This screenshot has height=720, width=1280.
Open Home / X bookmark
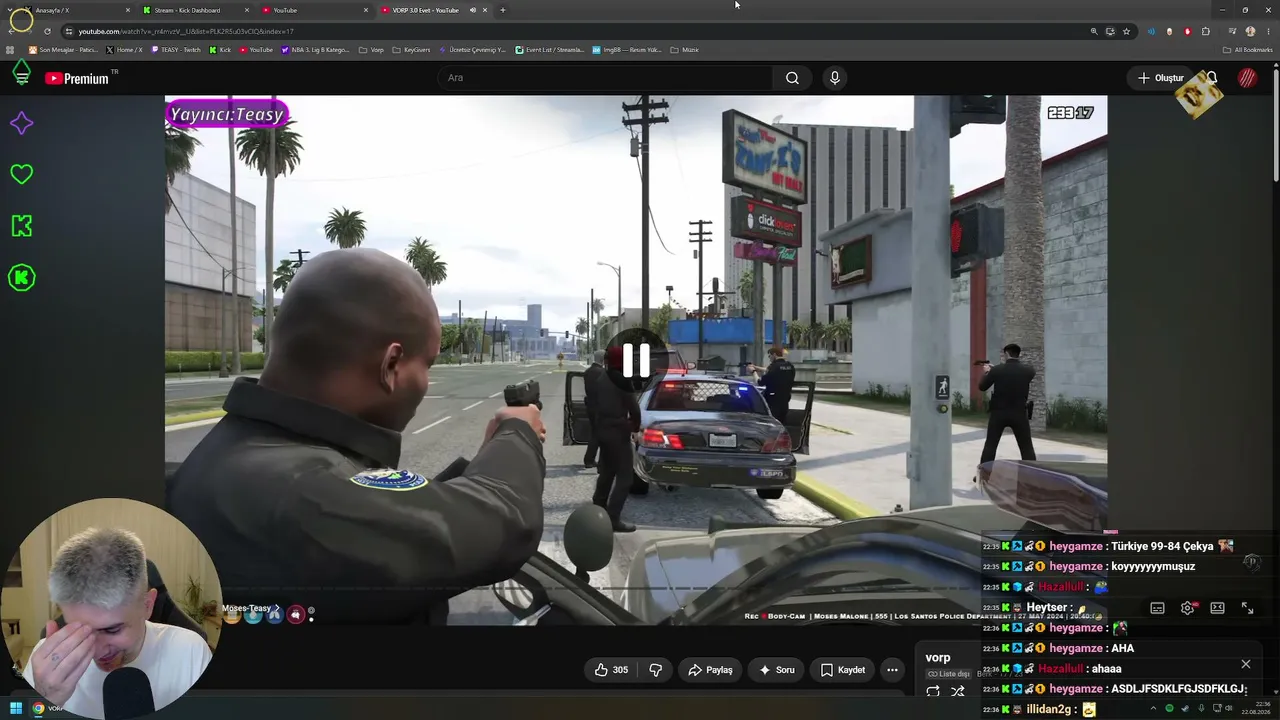point(124,50)
